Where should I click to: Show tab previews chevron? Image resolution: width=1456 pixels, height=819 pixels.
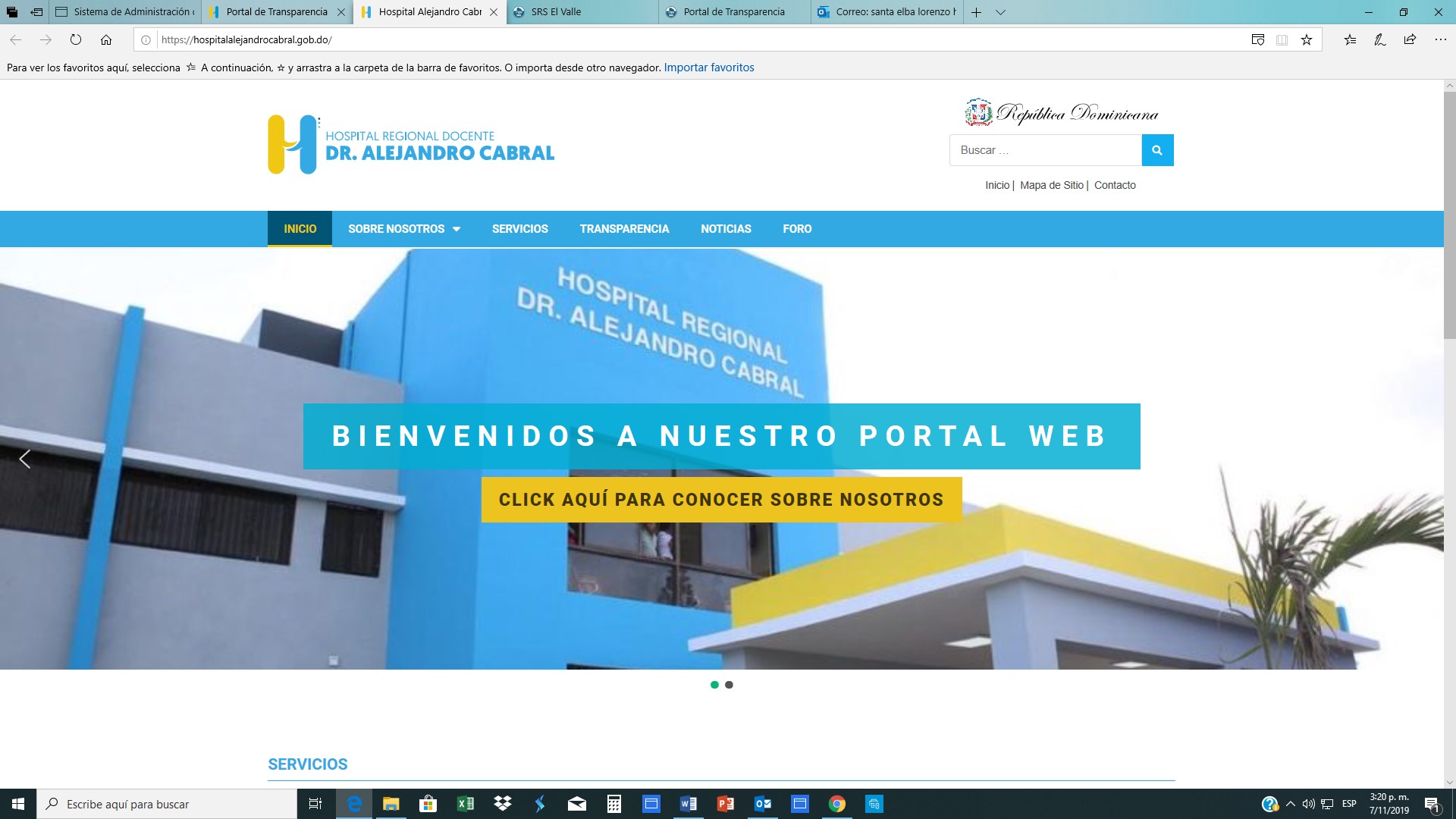1000,12
